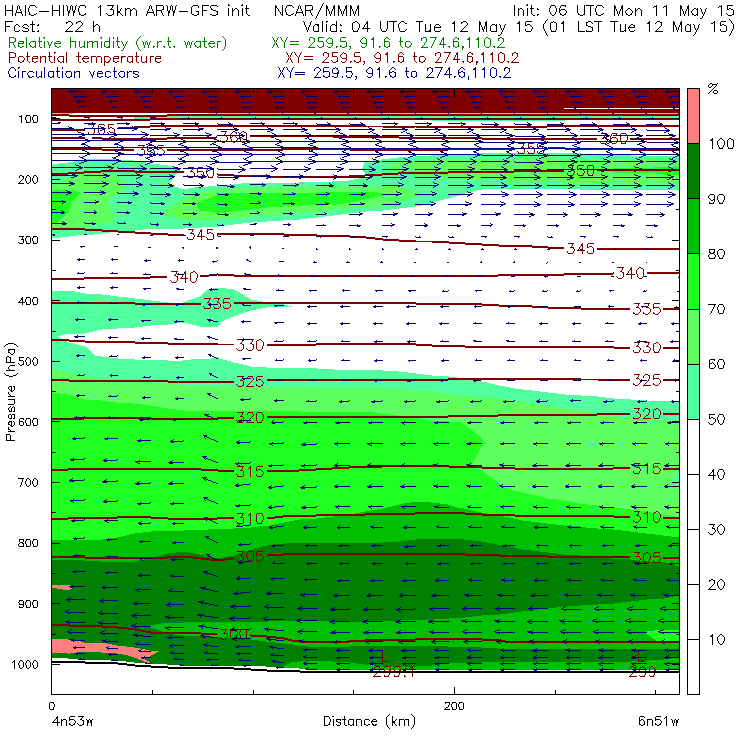This screenshot has height=740, width=740.
Task: Click the "4n53w" start coordinate label
Action: tap(72, 721)
